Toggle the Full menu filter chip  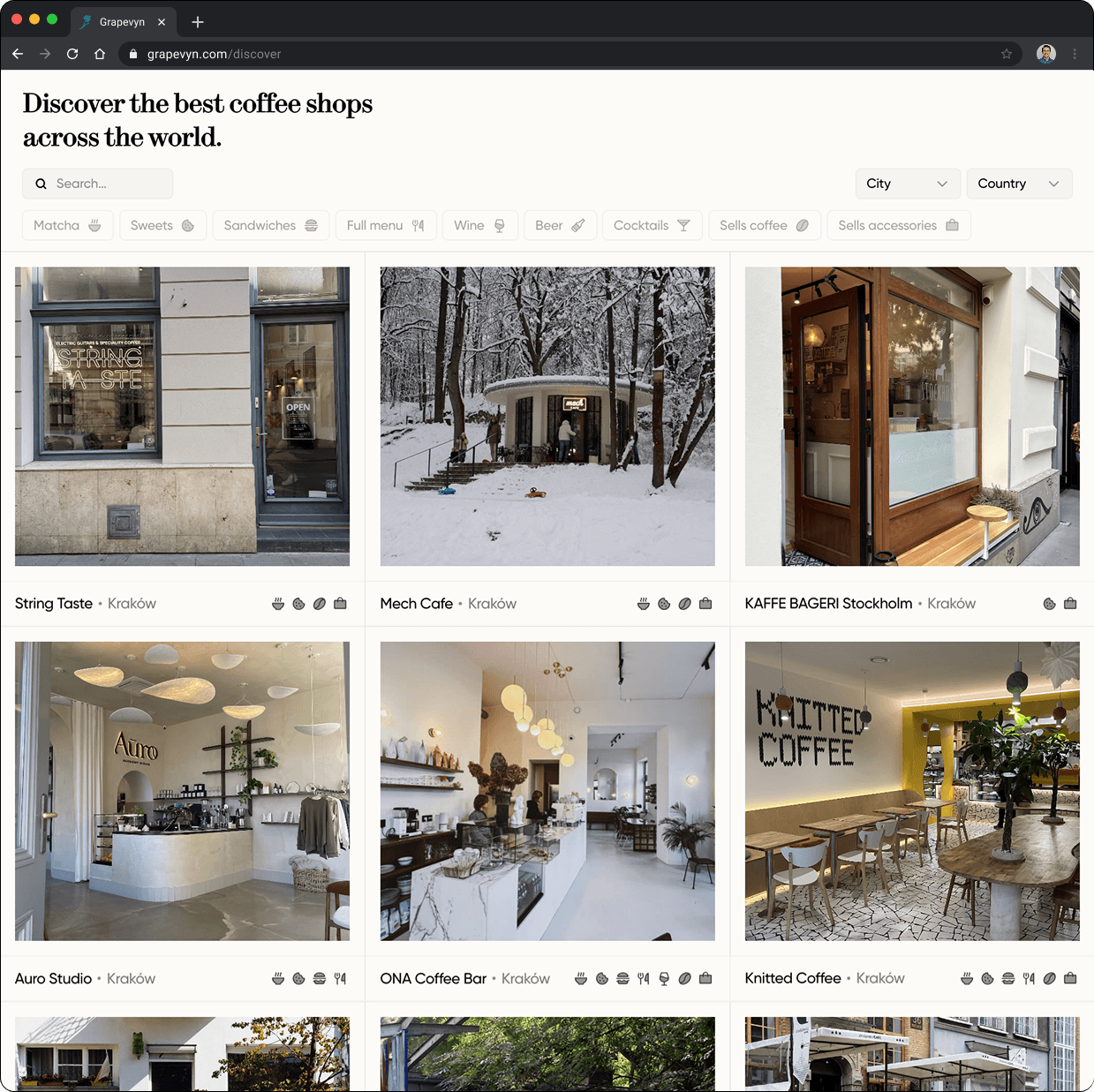tap(386, 225)
